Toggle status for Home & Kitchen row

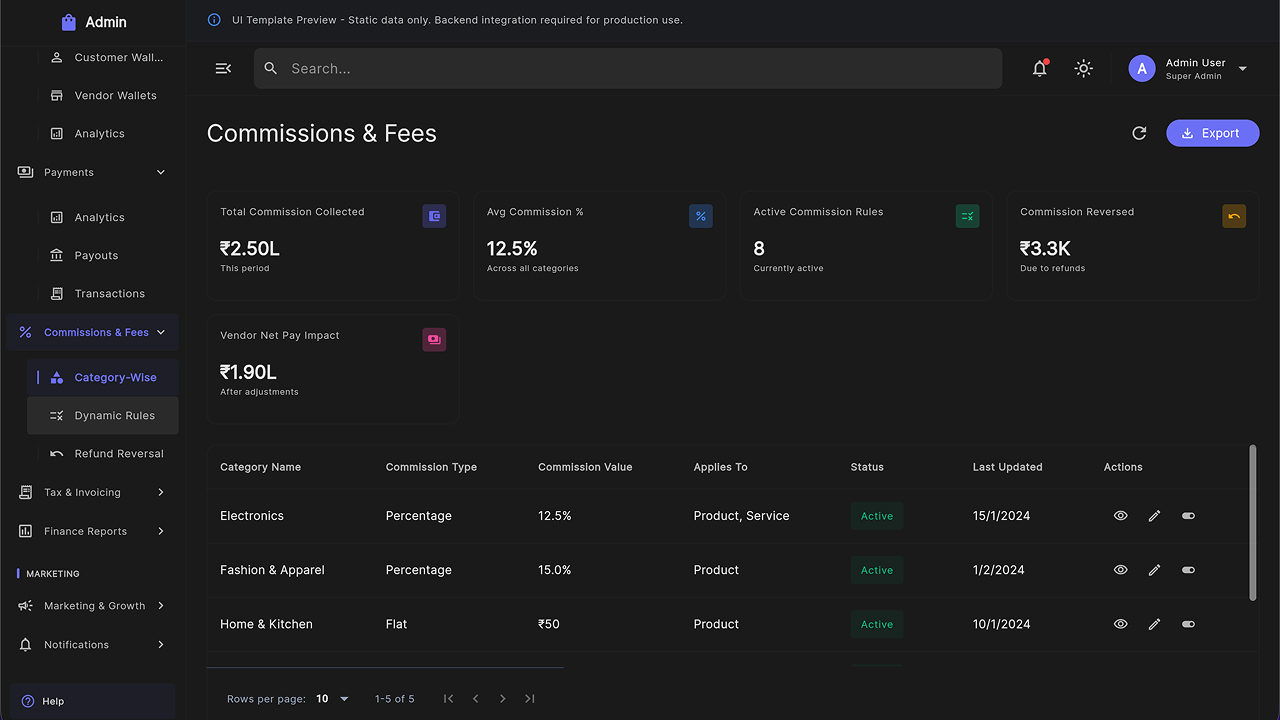click(x=1188, y=624)
